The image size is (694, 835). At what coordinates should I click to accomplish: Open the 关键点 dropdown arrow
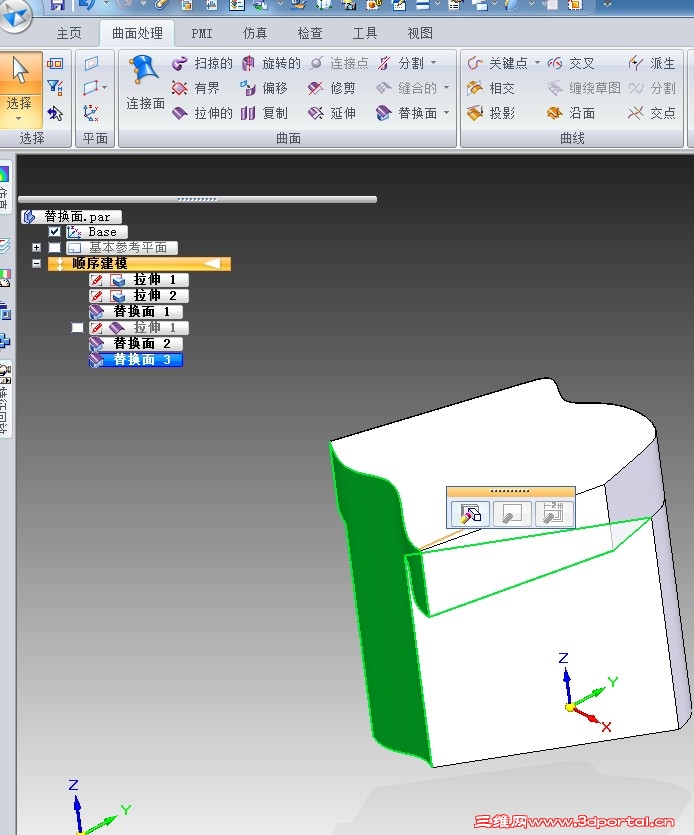(x=537, y=63)
